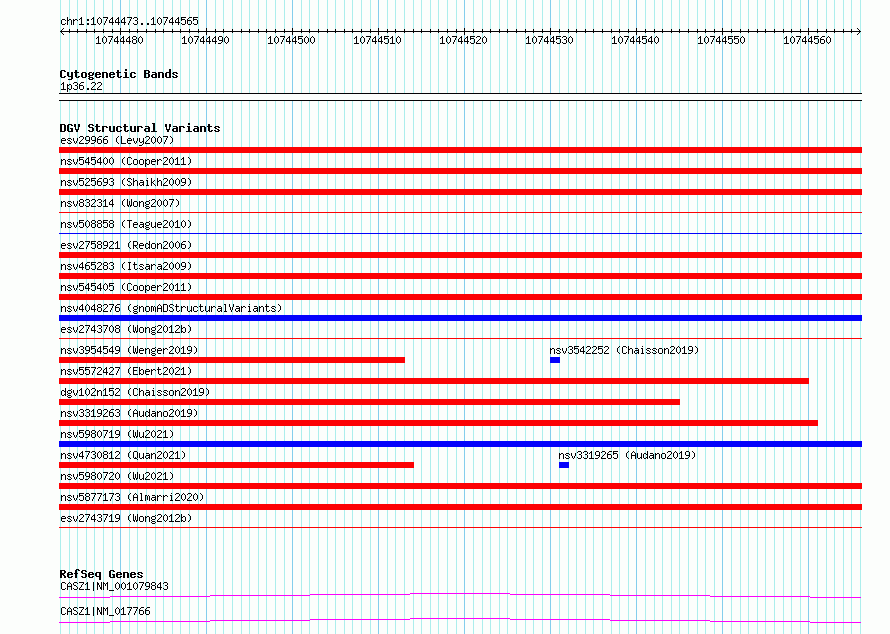Click the 10744540 ruler position
This screenshot has width=890, height=634.
tap(635, 40)
